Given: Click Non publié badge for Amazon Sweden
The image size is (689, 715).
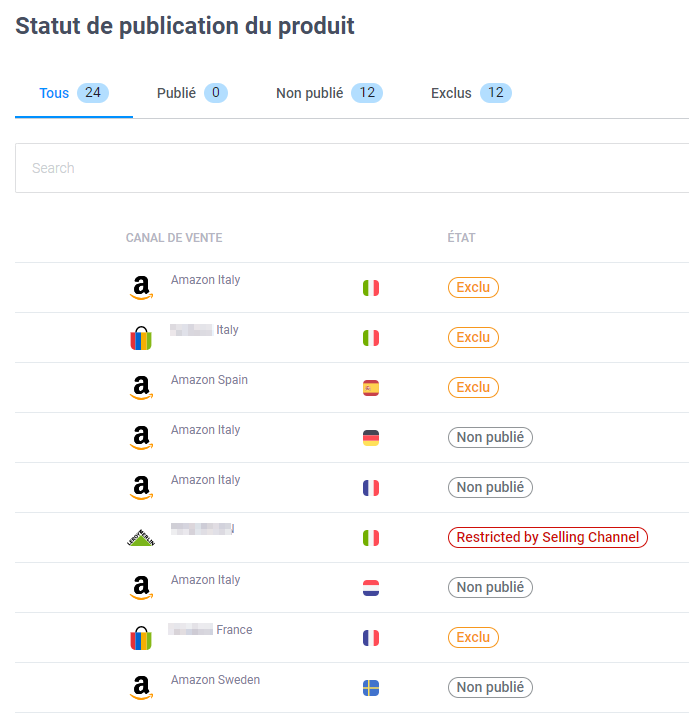Looking at the screenshot, I should (x=490, y=688).
